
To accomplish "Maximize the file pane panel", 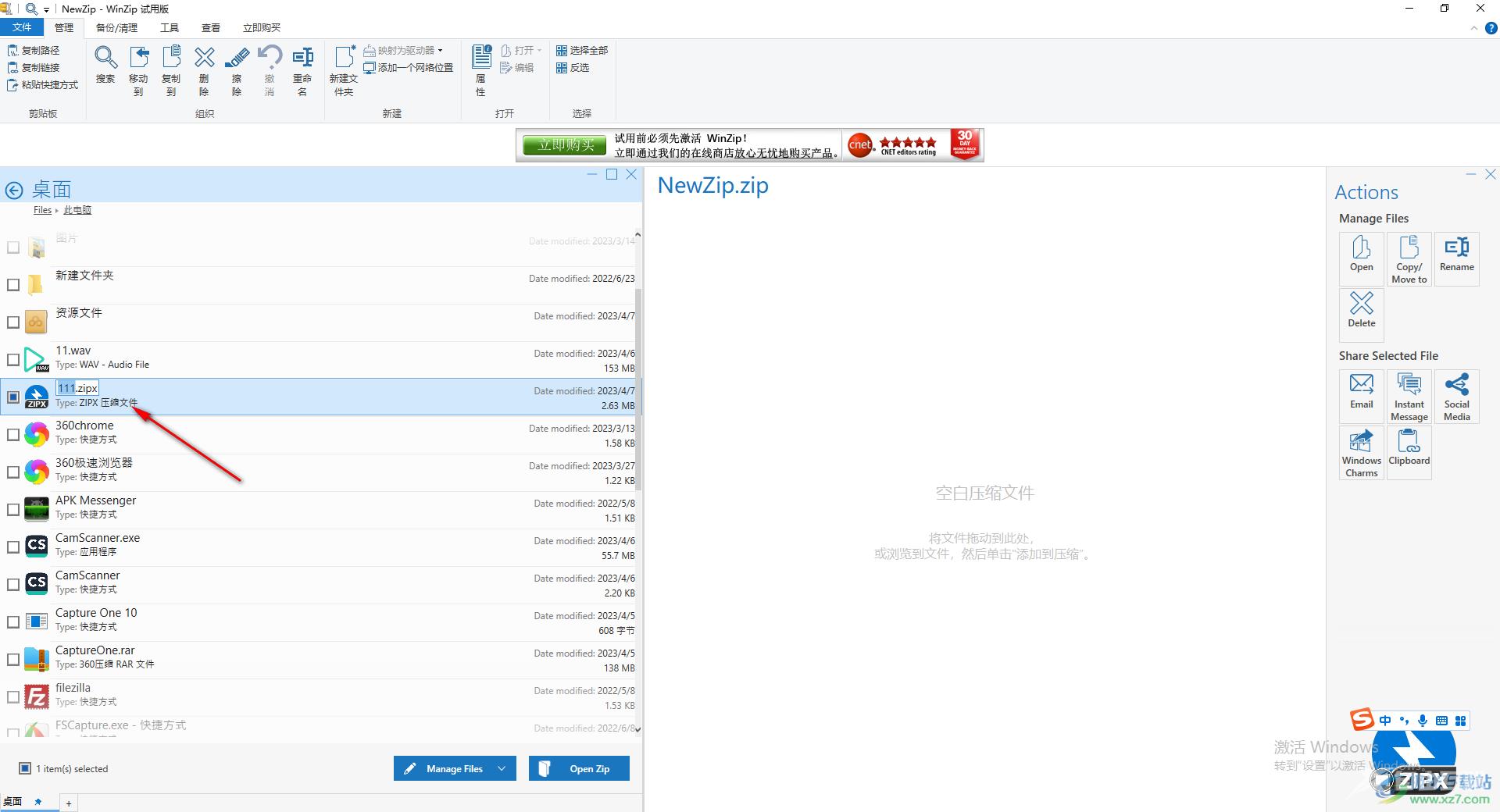I will tap(612, 174).
